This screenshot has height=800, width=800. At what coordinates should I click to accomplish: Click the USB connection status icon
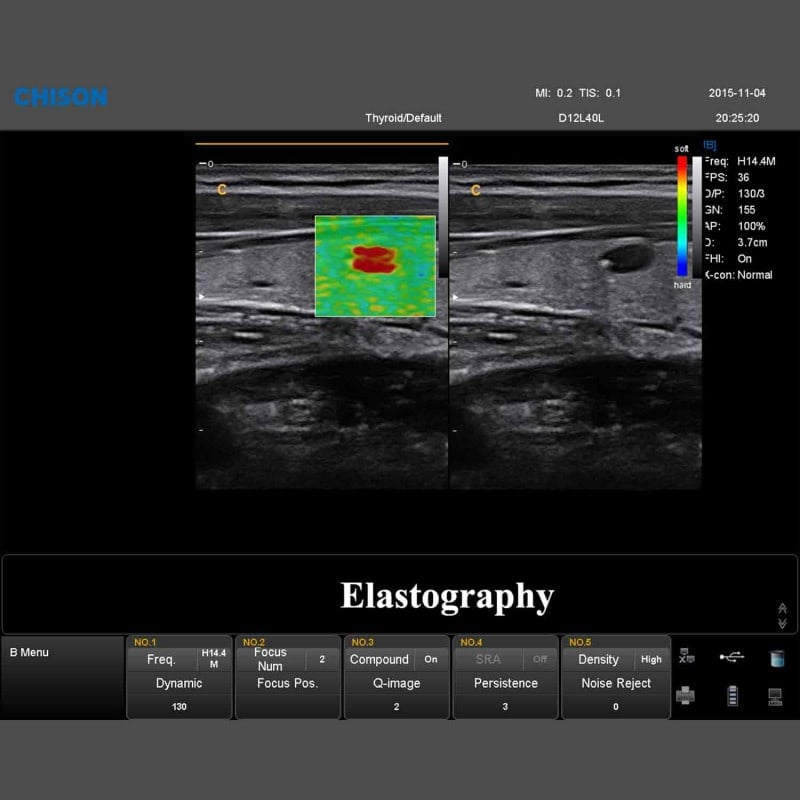pos(730,657)
